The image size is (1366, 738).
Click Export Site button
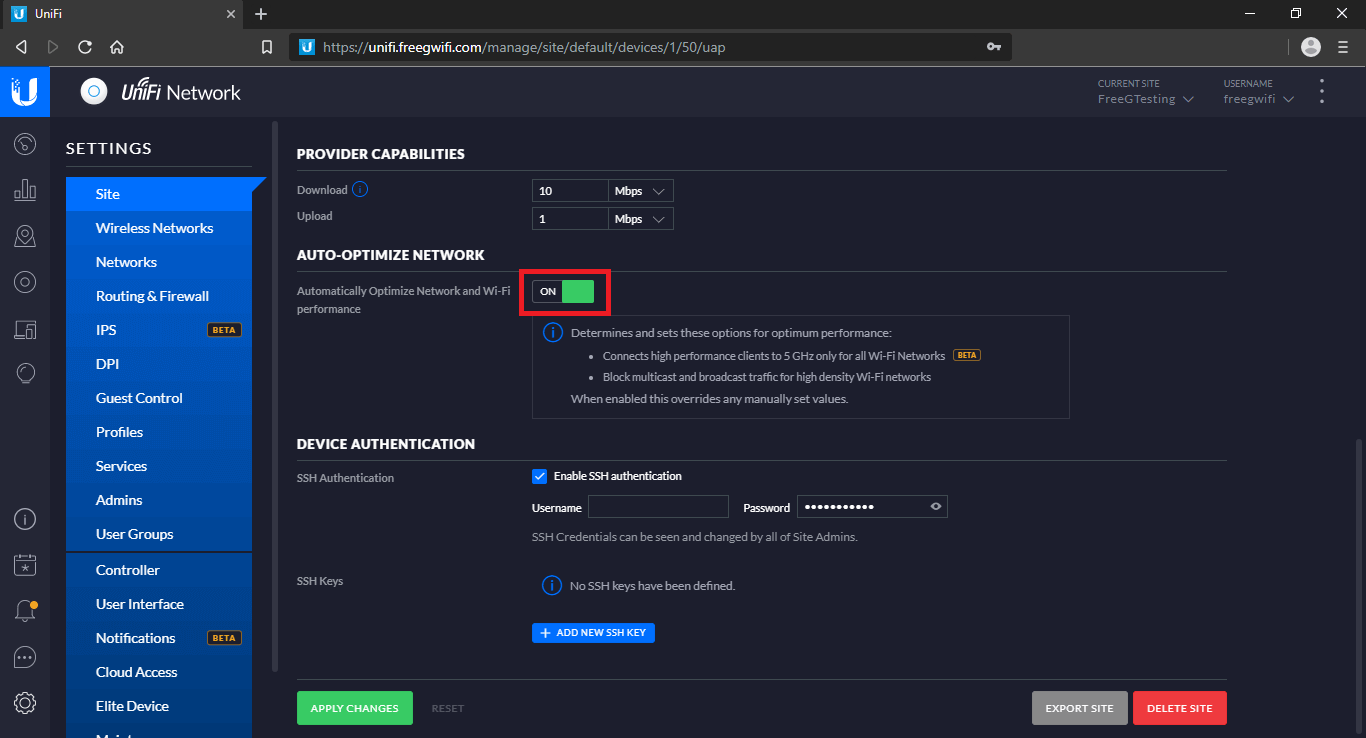point(1080,708)
